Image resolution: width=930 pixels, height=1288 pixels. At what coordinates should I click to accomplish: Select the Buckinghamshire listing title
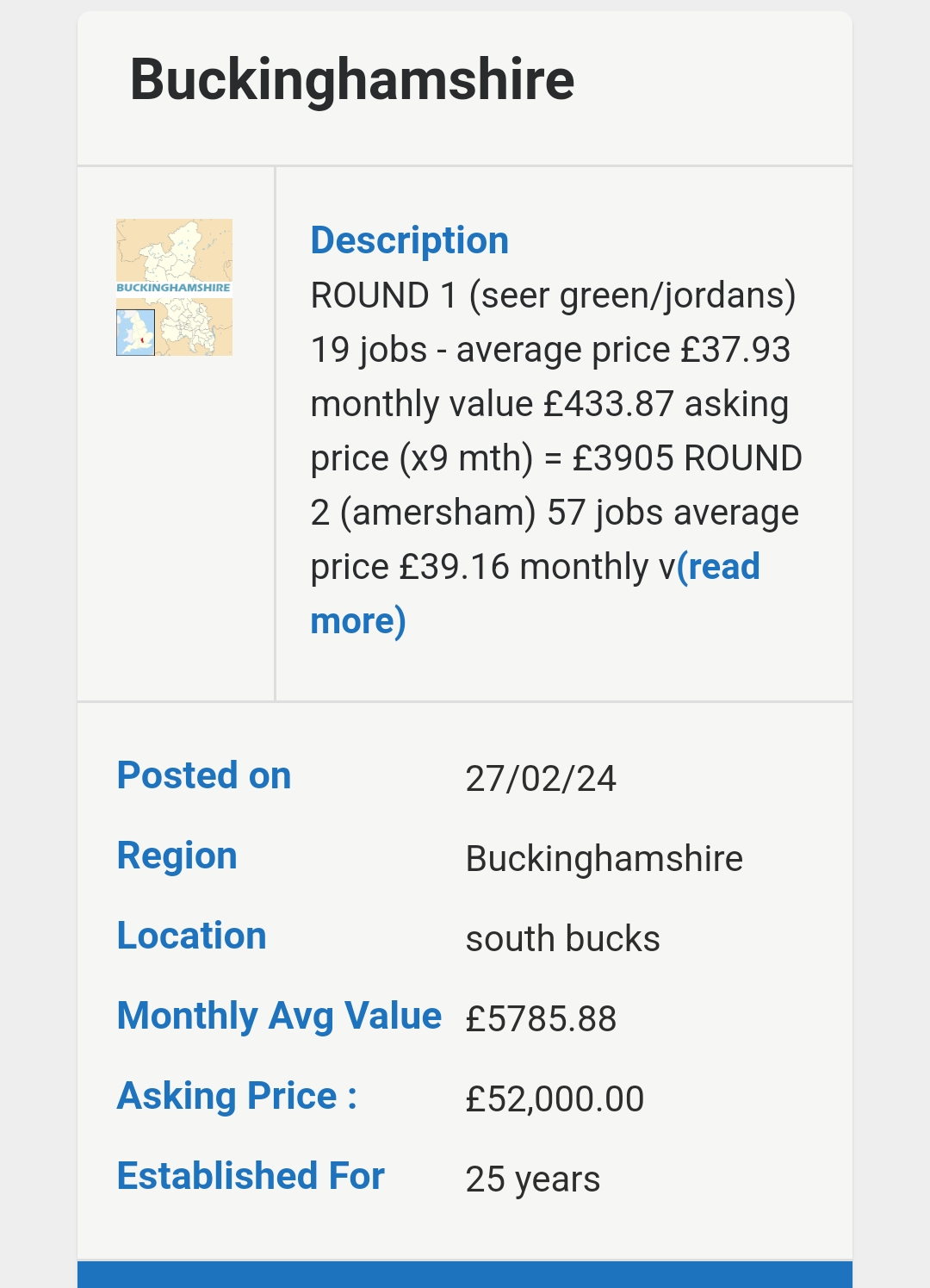tap(352, 79)
